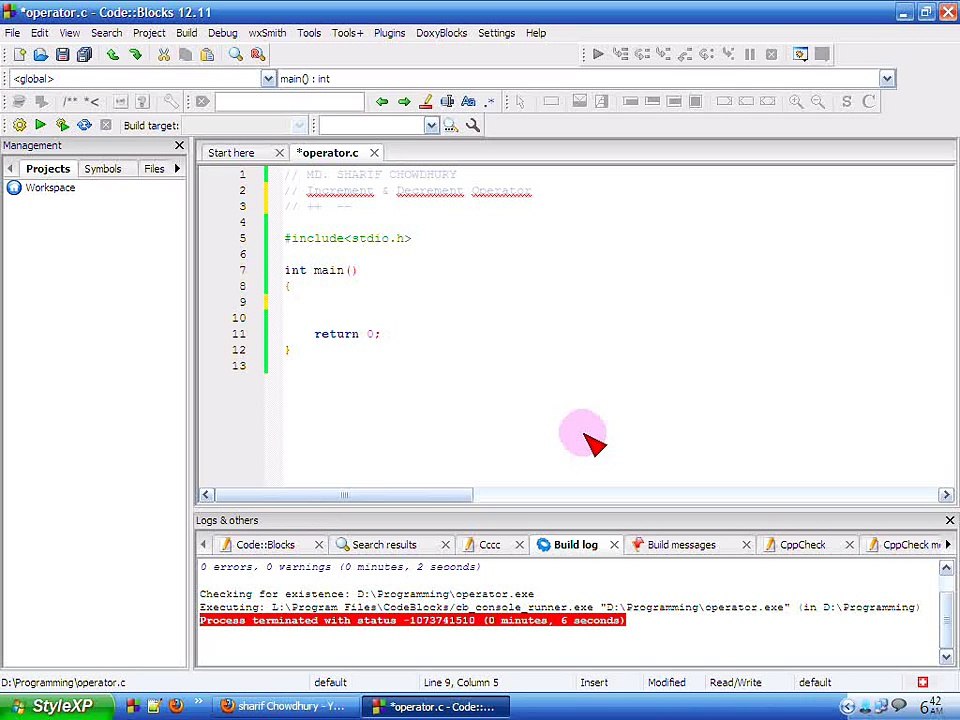Open the Debug menu
The width and height of the screenshot is (960, 720).
tap(222, 33)
